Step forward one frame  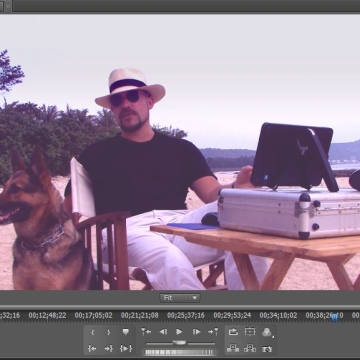(x=197, y=332)
